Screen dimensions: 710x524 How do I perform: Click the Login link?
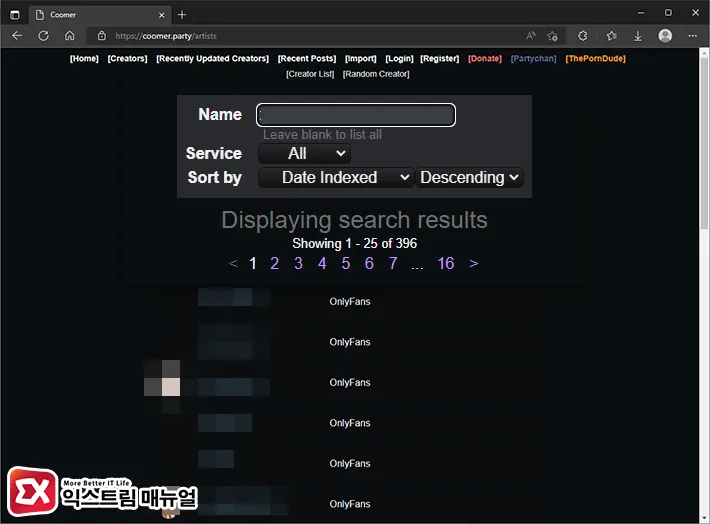coord(399,59)
